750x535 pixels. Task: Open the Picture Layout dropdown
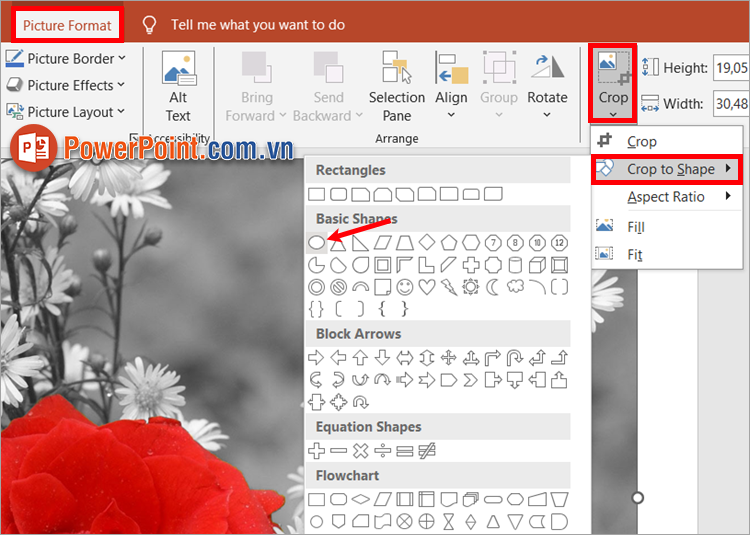[x=66, y=112]
